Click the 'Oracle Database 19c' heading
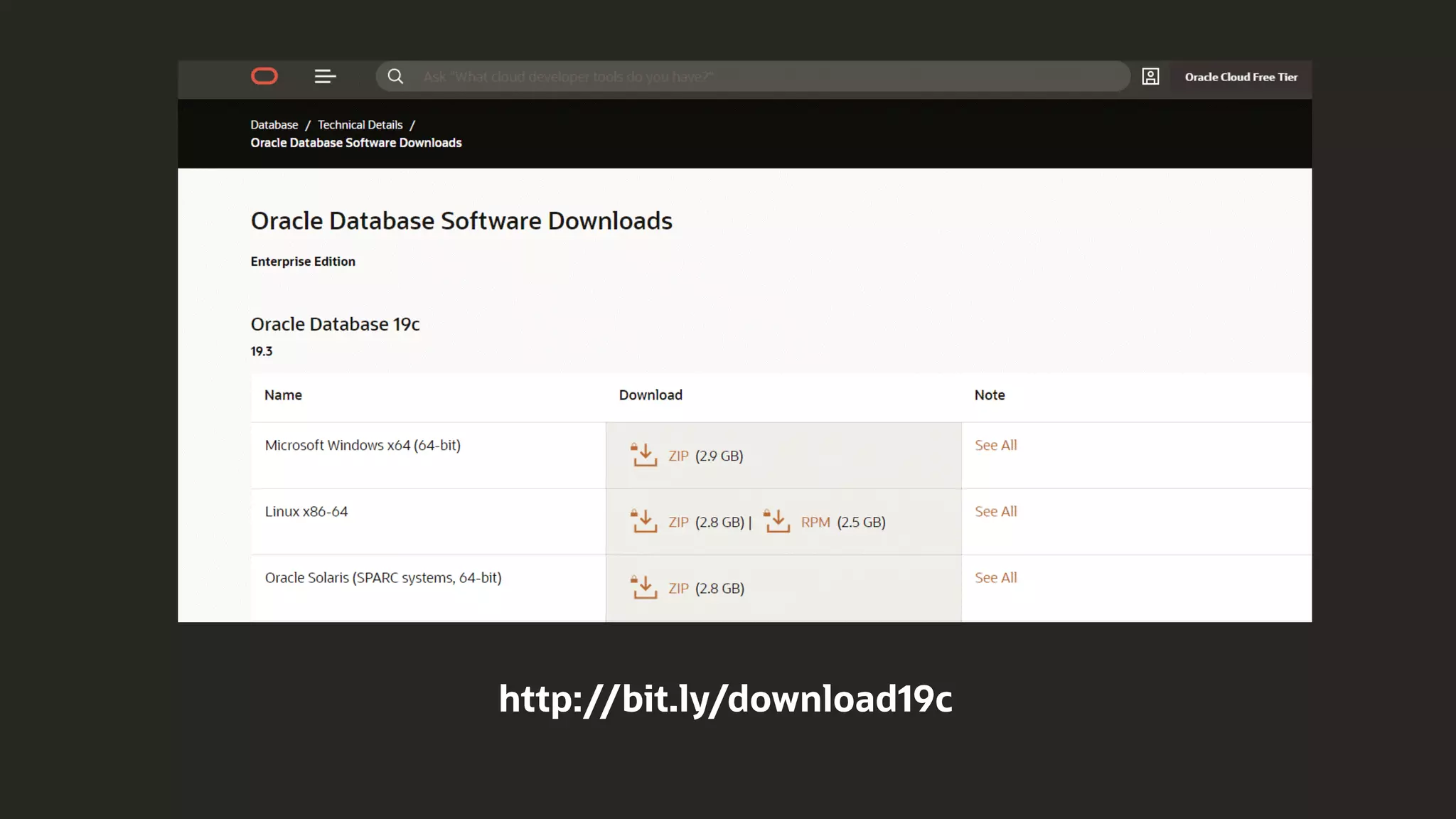This screenshot has height=819, width=1456. click(335, 324)
